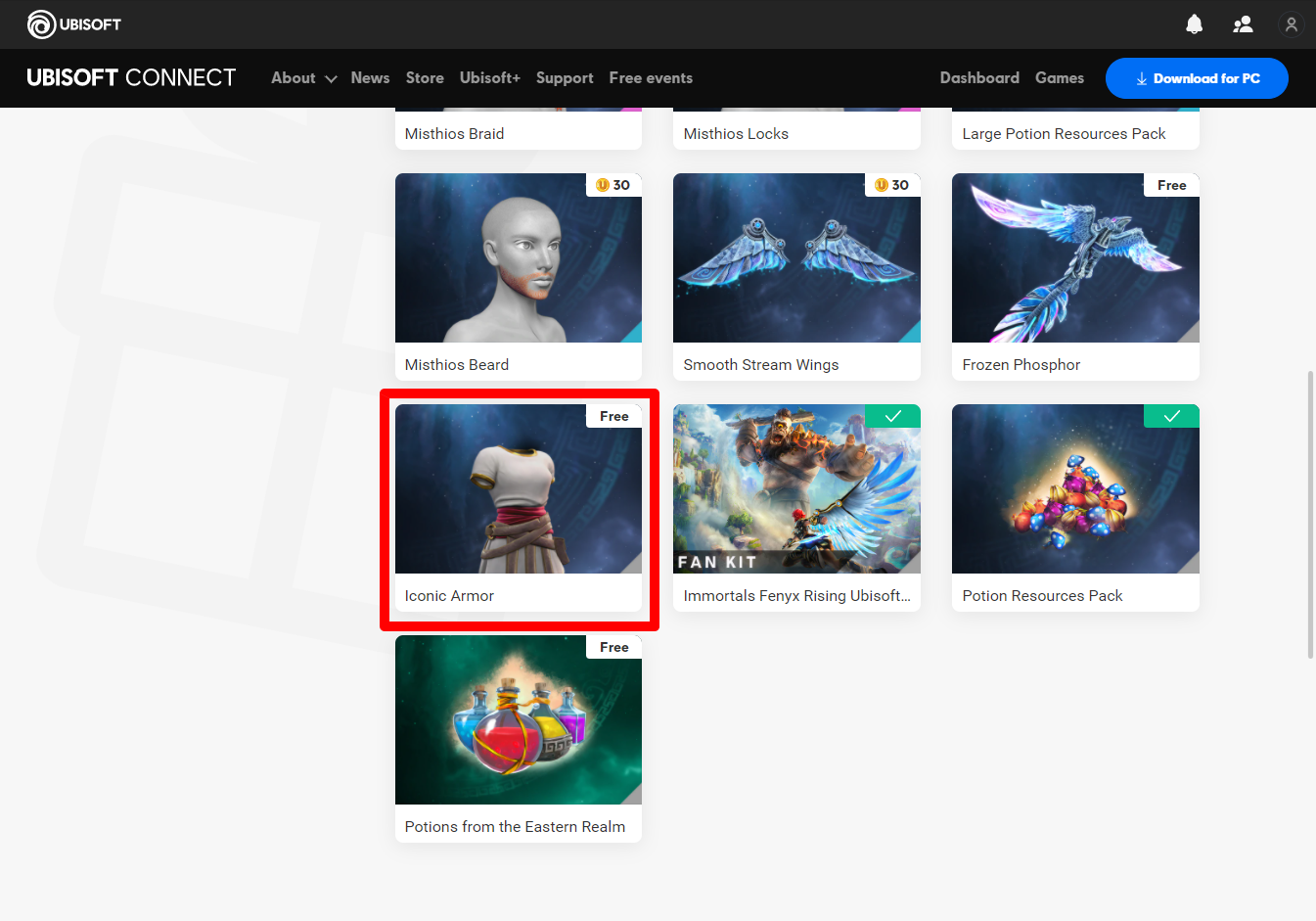Viewport: 1316px width, 921px height.
Task: Open the Ubisoft+ menu item
Action: pos(490,78)
